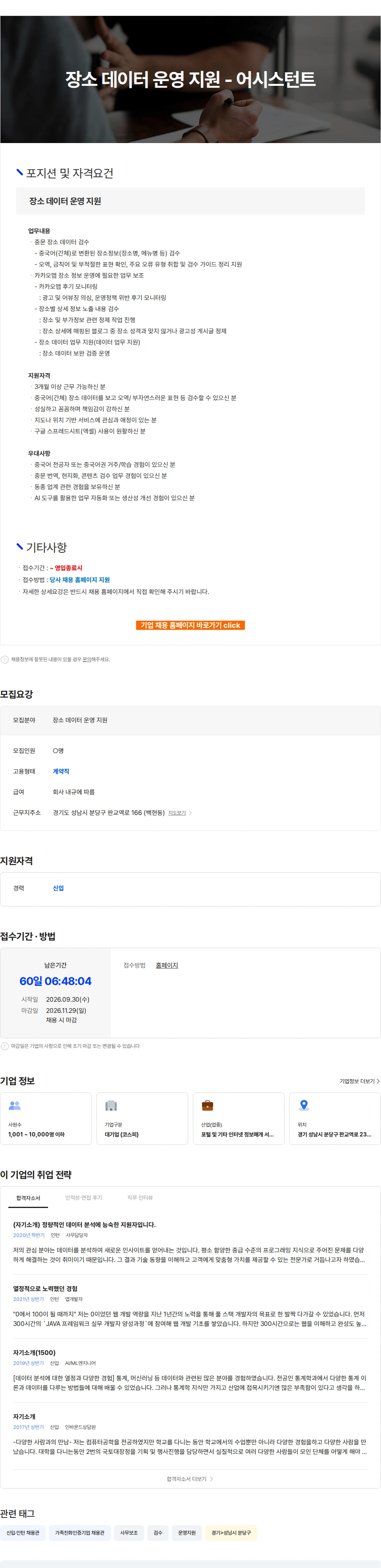Screen dimensions: 381x1568
Task: Open 기업정보 더보기 link
Action: 359,1081
